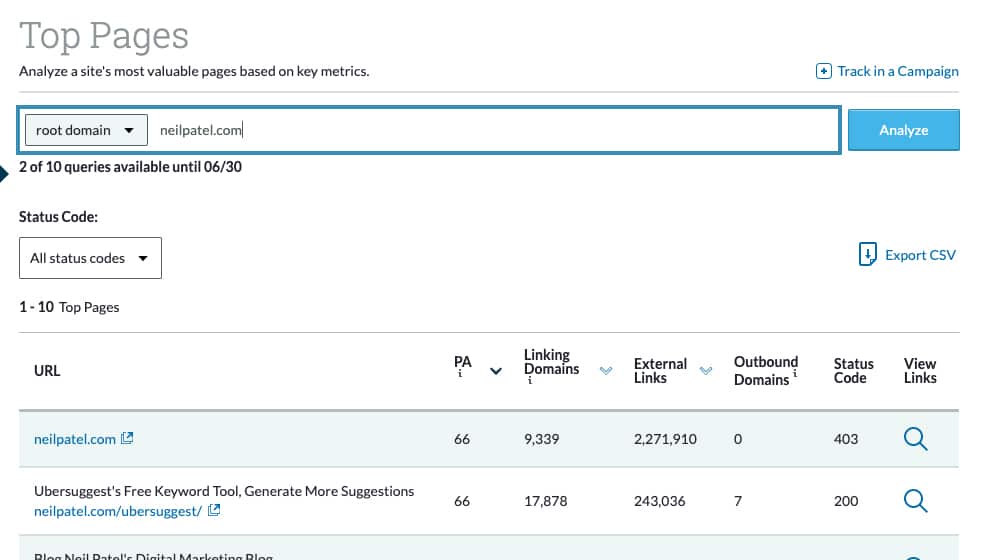The height and width of the screenshot is (560, 1000).
Task: Click external-link icon beside neilpatel.com
Action: (127, 438)
